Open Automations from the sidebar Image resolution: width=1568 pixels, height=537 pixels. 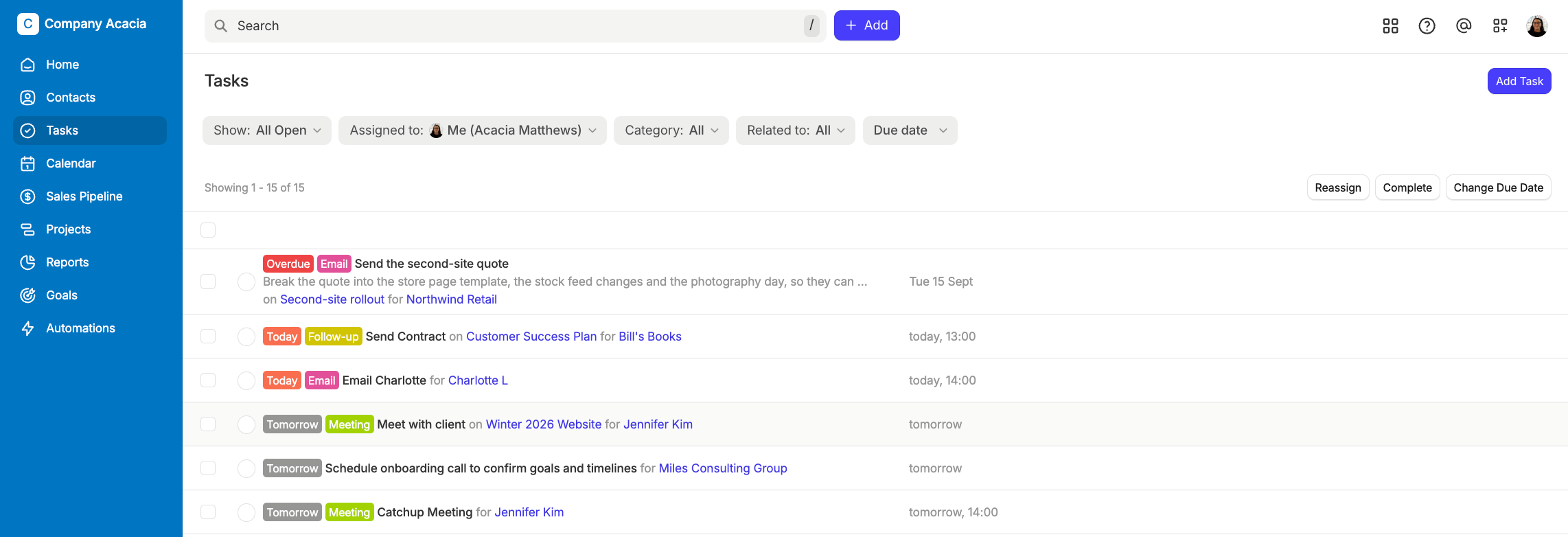click(x=90, y=328)
